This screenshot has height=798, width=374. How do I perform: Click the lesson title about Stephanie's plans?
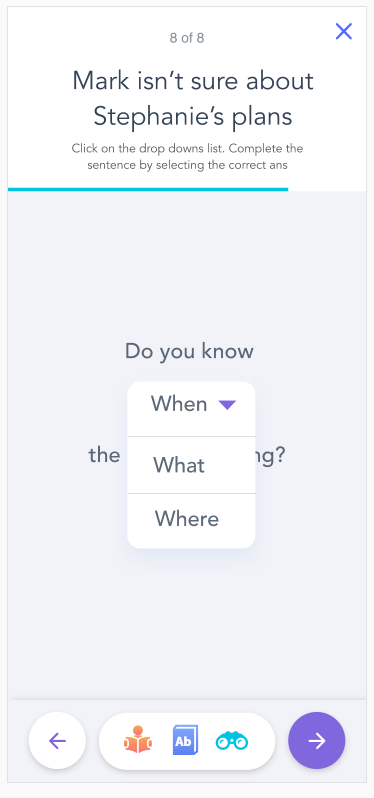(x=193, y=98)
